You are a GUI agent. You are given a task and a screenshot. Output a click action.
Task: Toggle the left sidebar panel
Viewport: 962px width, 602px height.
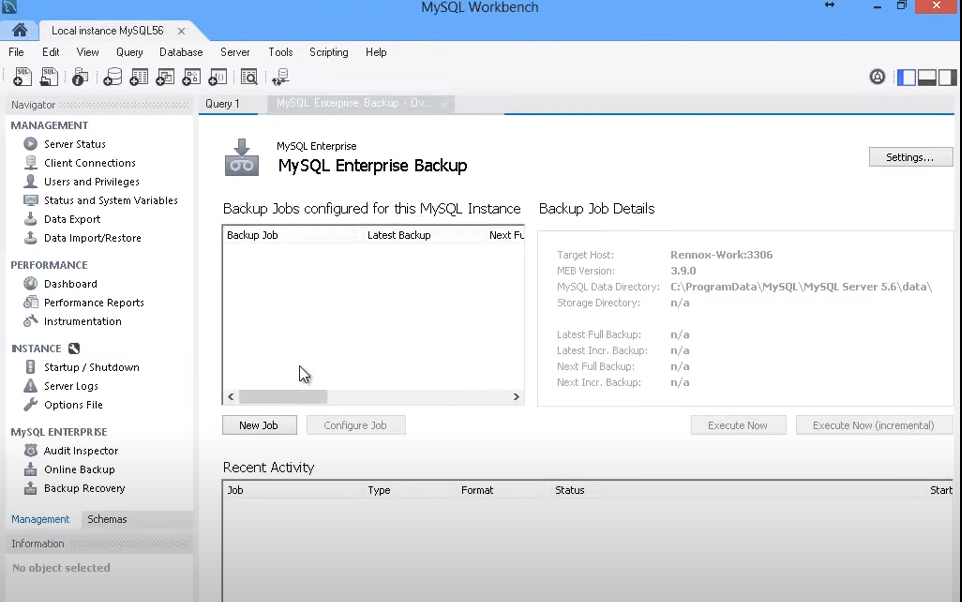(x=906, y=77)
